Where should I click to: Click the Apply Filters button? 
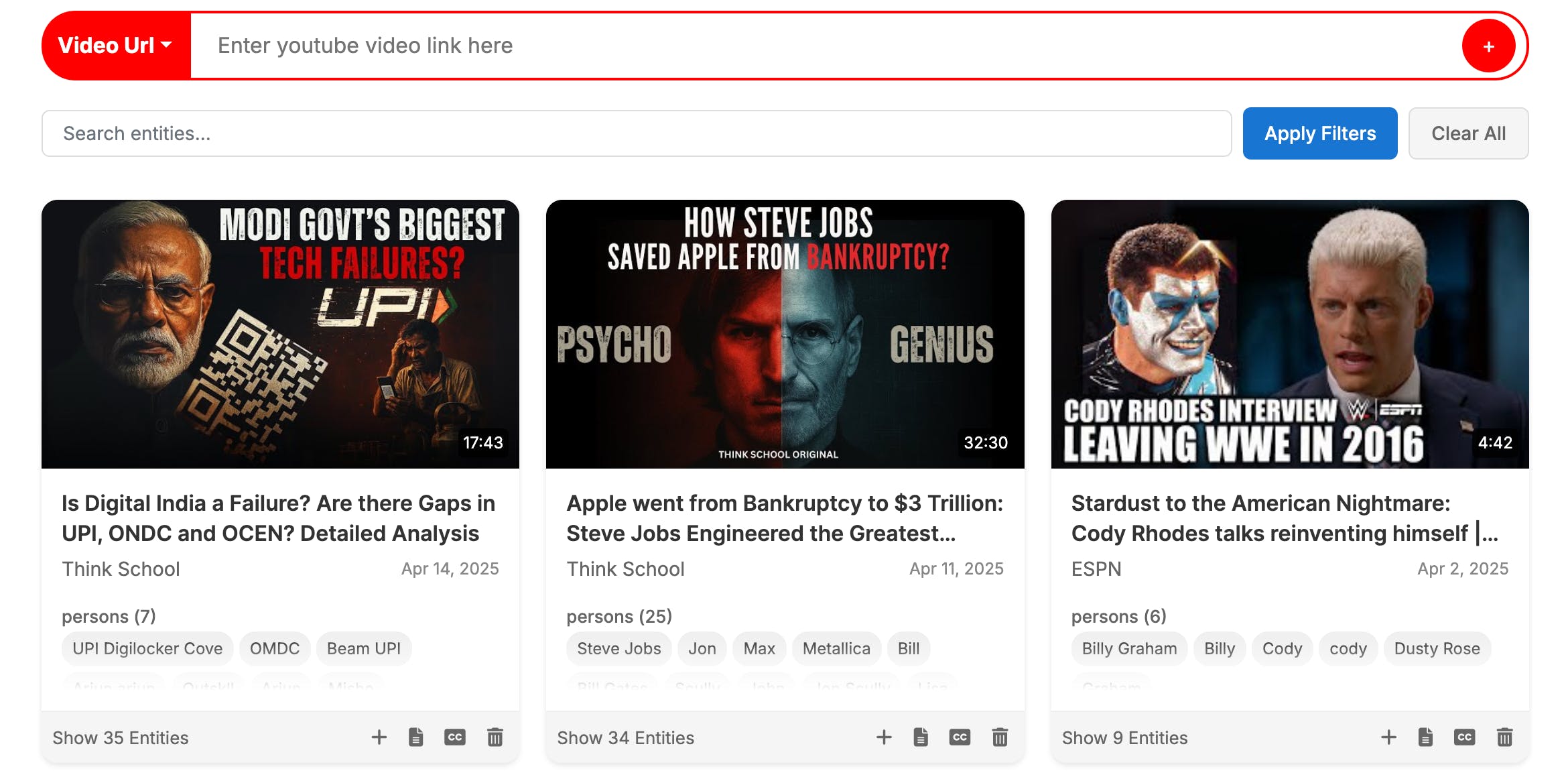[1319, 133]
